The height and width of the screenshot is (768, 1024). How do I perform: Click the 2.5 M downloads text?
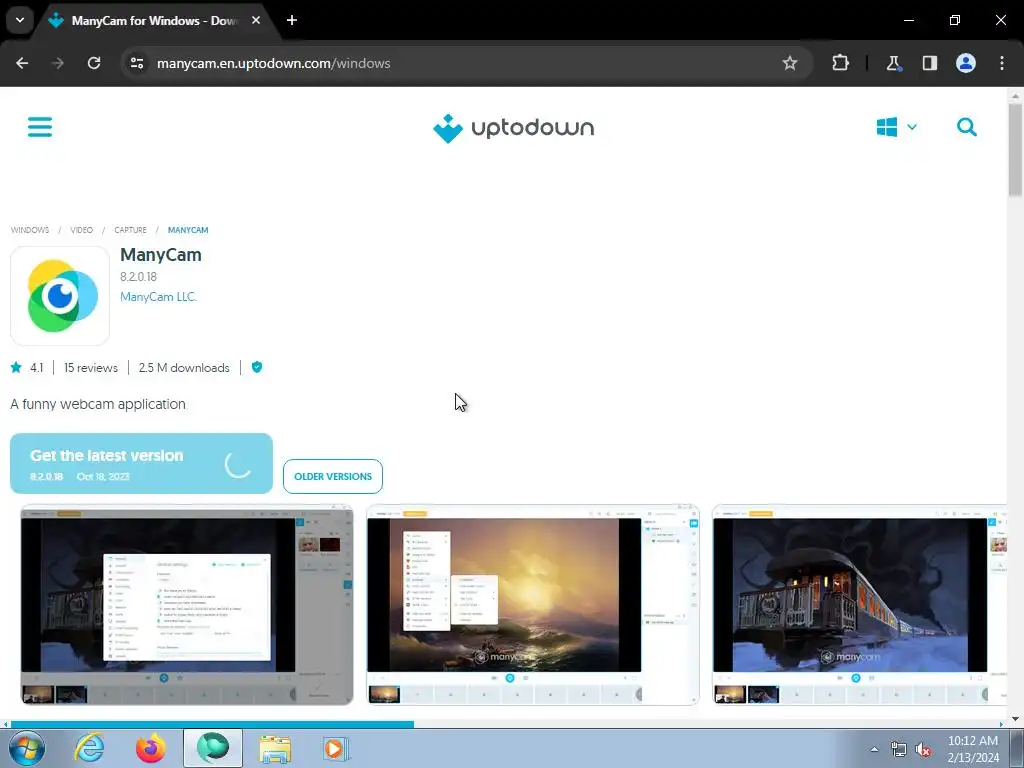[x=184, y=368]
